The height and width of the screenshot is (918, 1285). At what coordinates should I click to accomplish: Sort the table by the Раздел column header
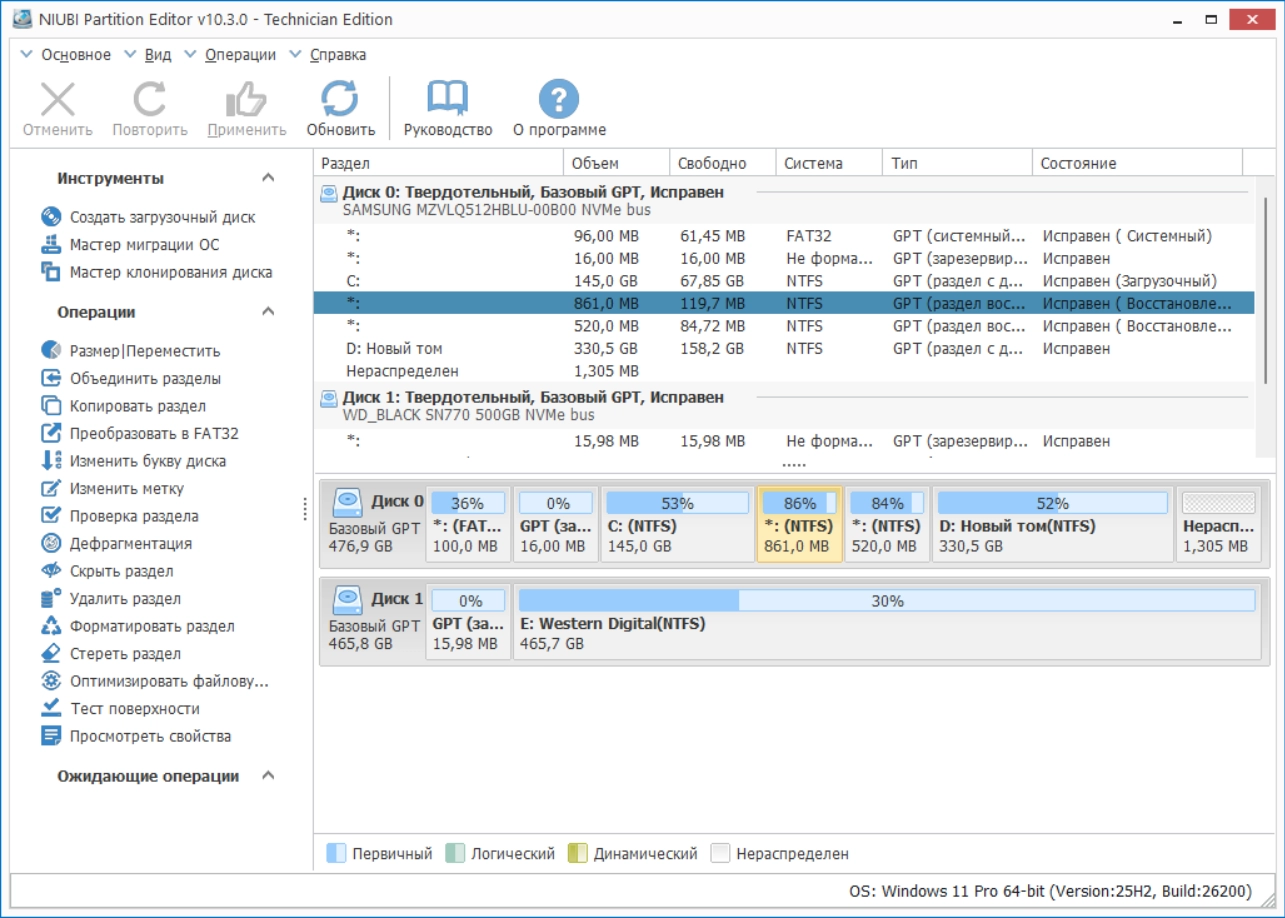[439, 163]
